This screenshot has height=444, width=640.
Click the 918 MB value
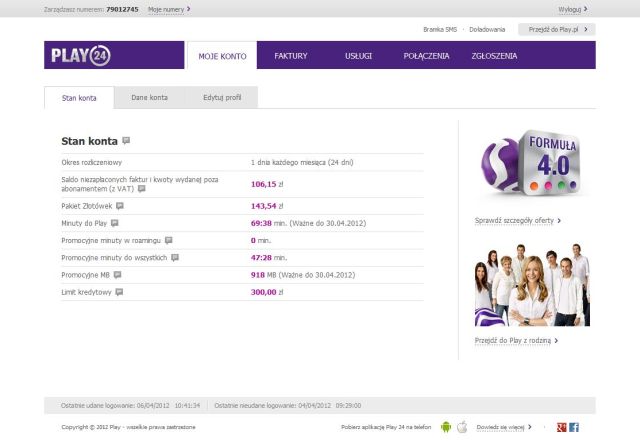264,275
